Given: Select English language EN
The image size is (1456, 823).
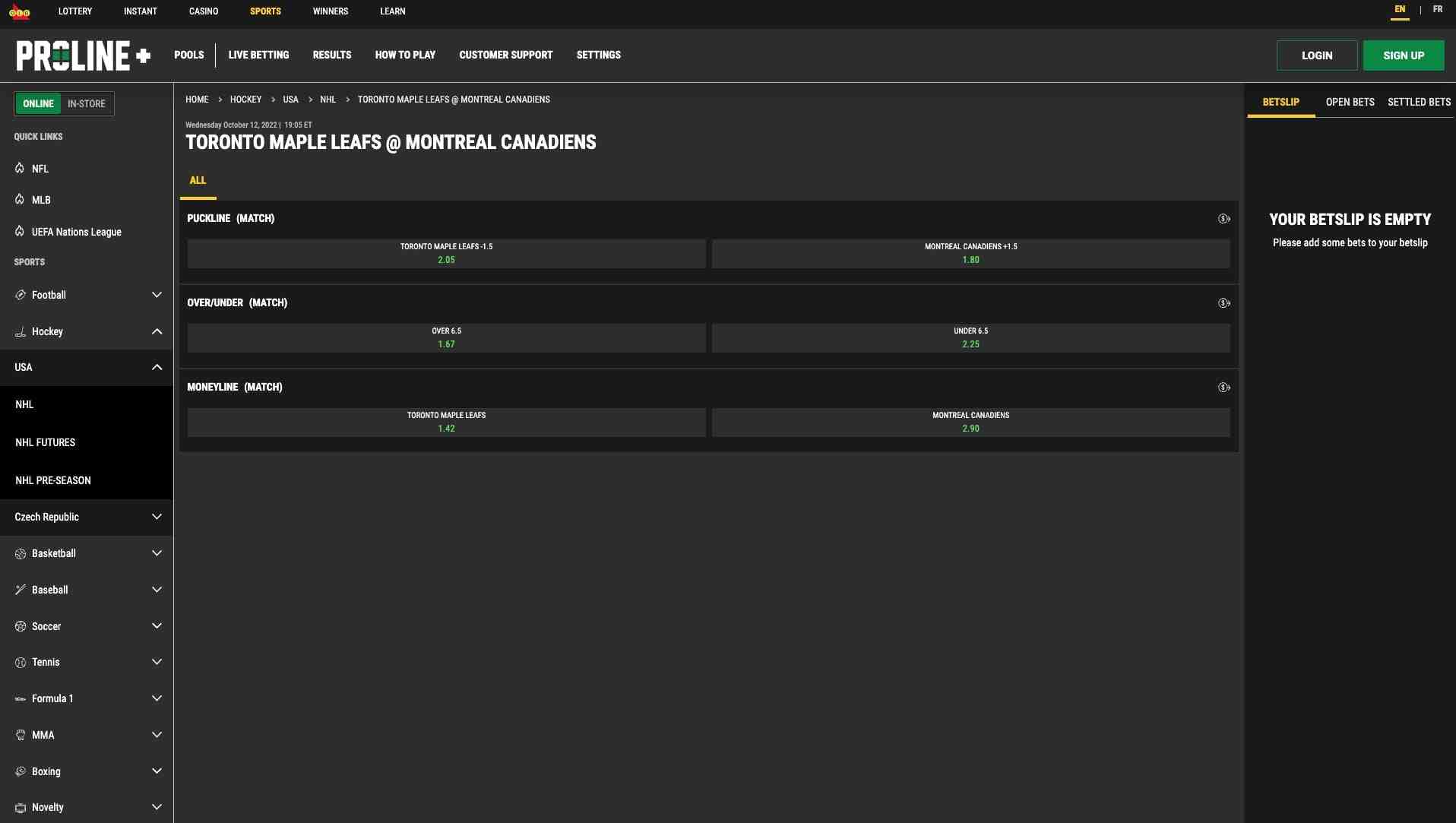Looking at the screenshot, I should (1400, 10).
